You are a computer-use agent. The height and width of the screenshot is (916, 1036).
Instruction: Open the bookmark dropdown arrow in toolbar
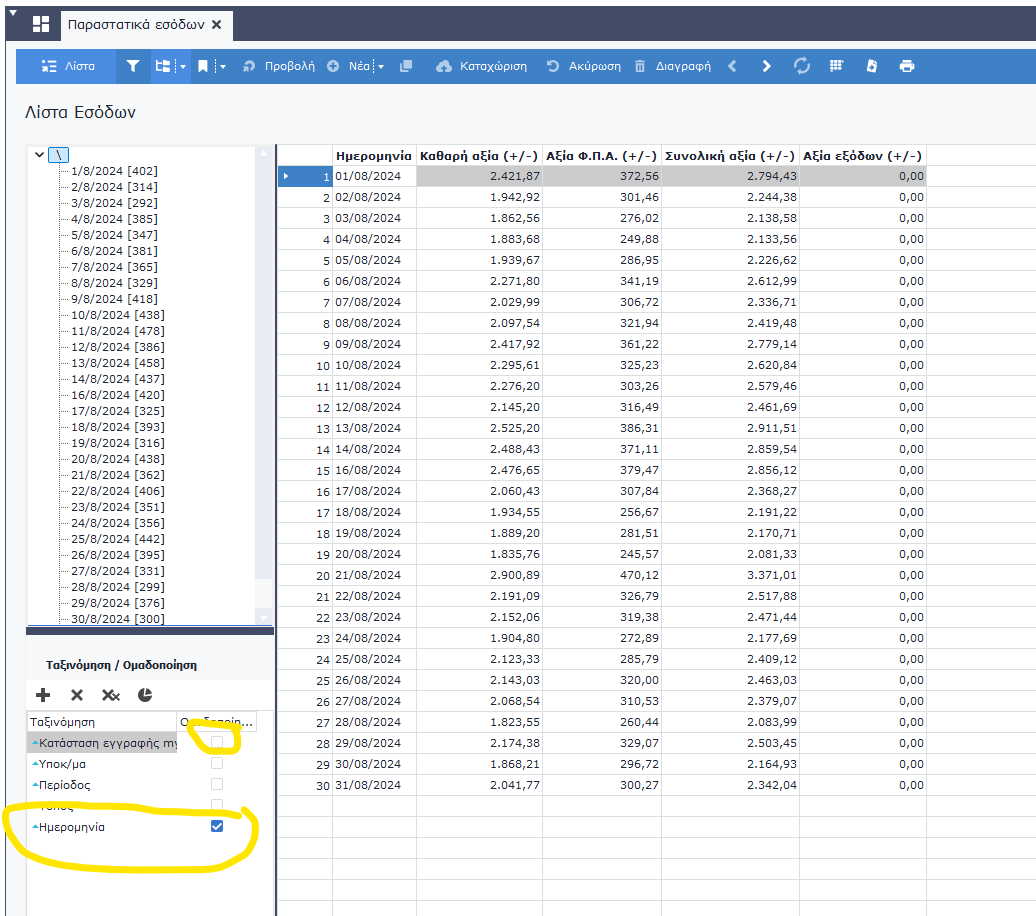pyautogui.click(x=222, y=67)
